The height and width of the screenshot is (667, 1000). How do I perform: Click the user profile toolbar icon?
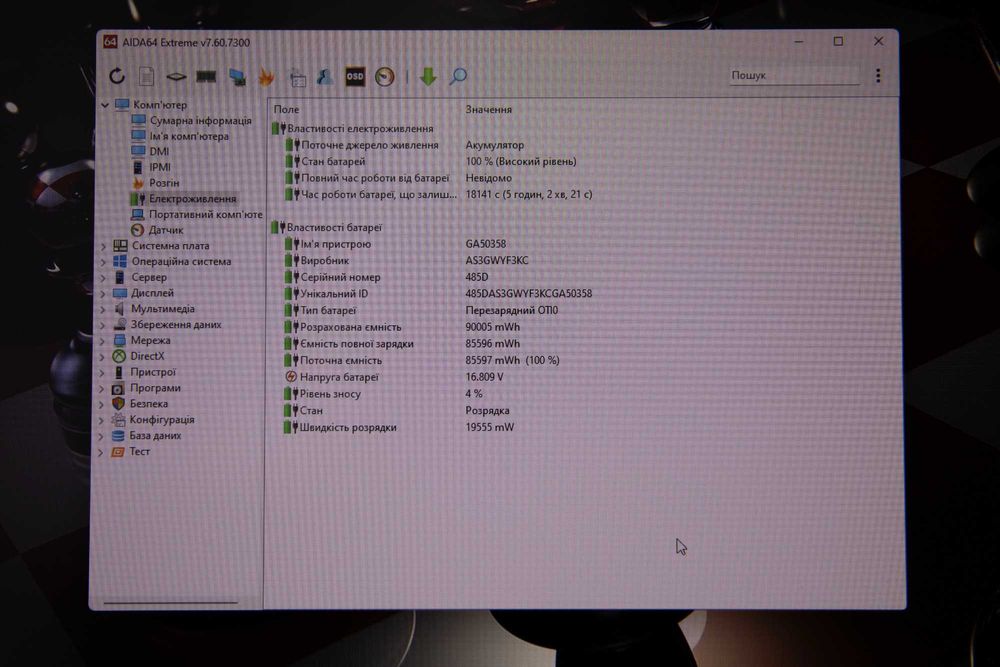pos(325,77)
